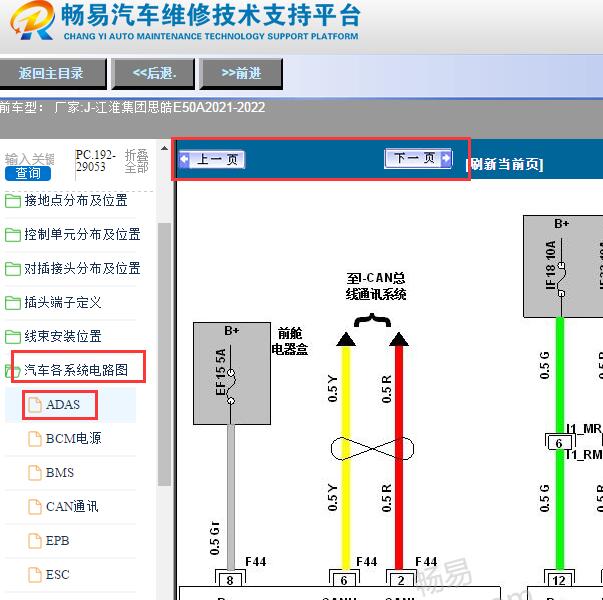The image size is (603, 600).
Task: Click the red 0.5R CAN wire
Action: tap(399, 457)
